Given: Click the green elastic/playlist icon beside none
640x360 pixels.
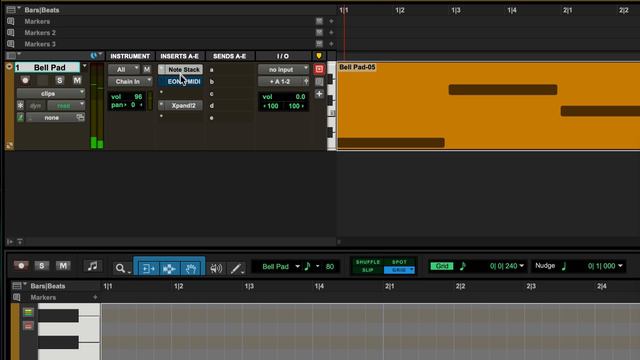Looking at the screenshot, I should pos(20,118).
